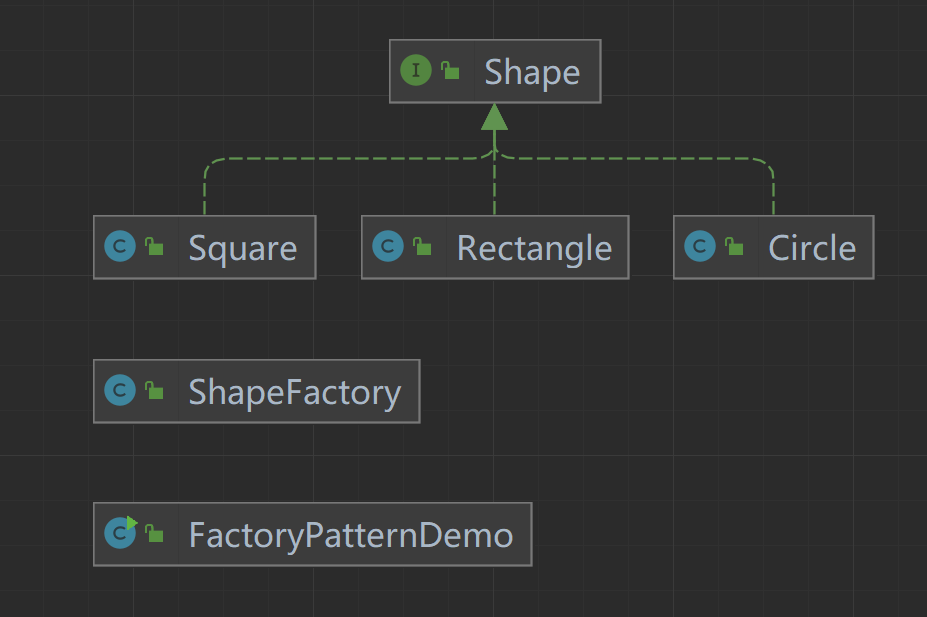Click the class icon on Circle node
The image size is (927, 617).
tap(700, 247)
